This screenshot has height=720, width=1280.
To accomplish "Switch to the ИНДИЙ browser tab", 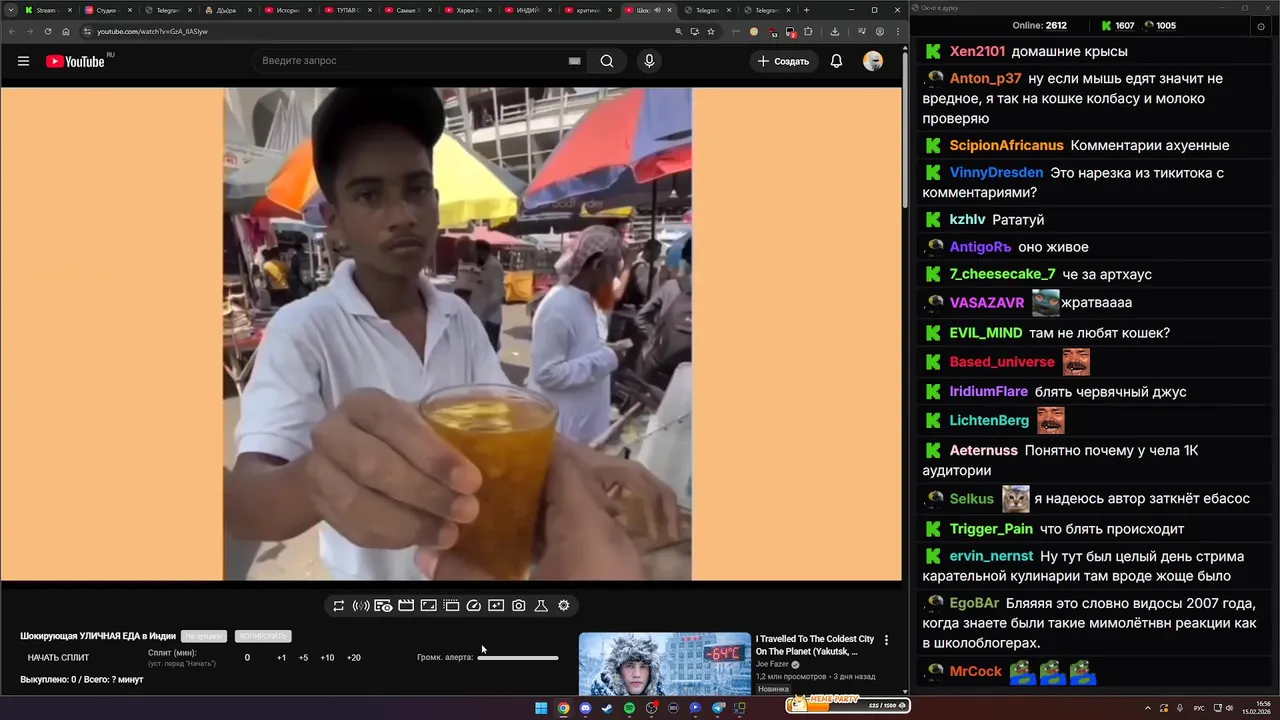I will point(526,10).
